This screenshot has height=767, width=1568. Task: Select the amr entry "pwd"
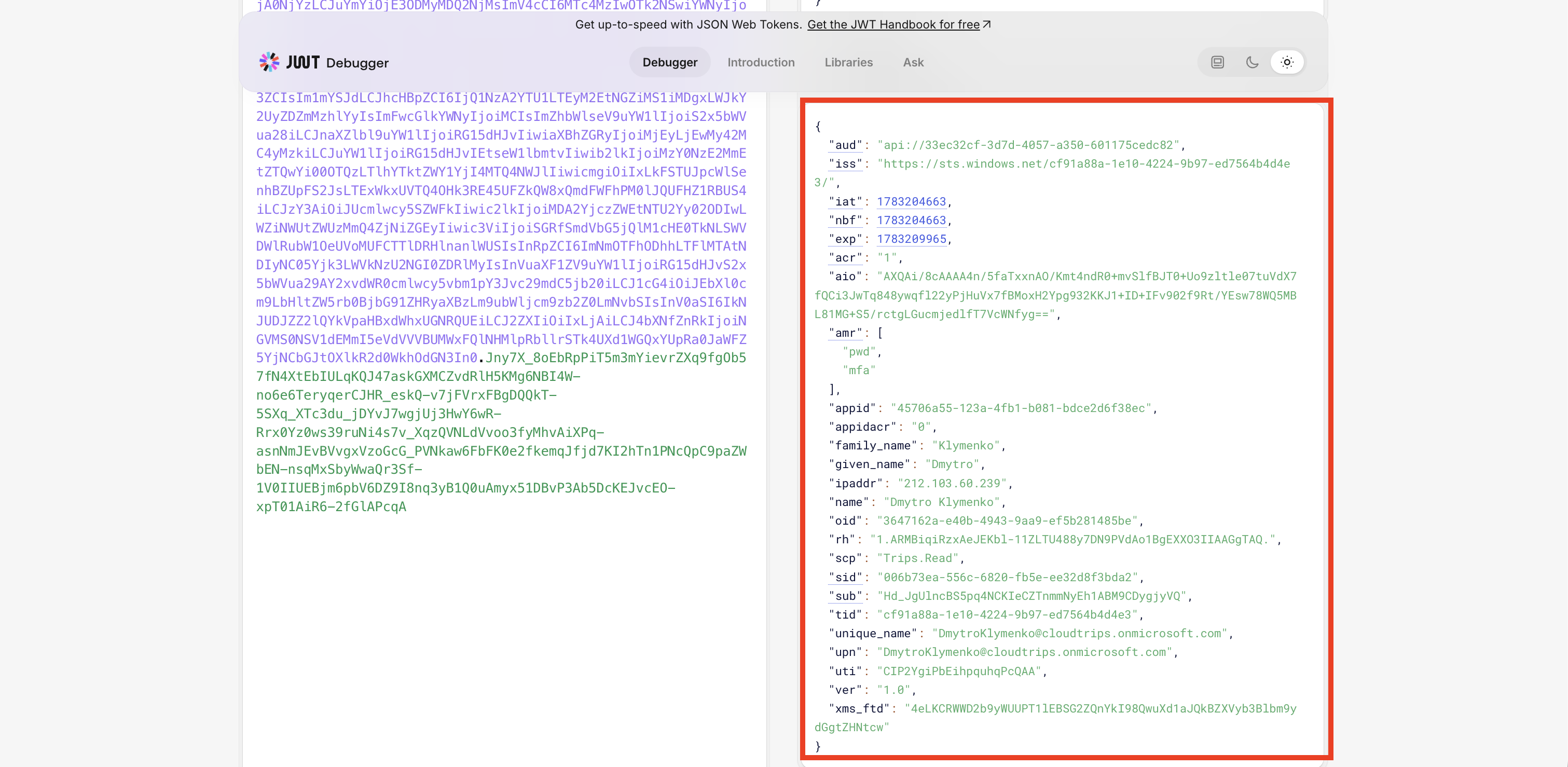click(859, 352)
